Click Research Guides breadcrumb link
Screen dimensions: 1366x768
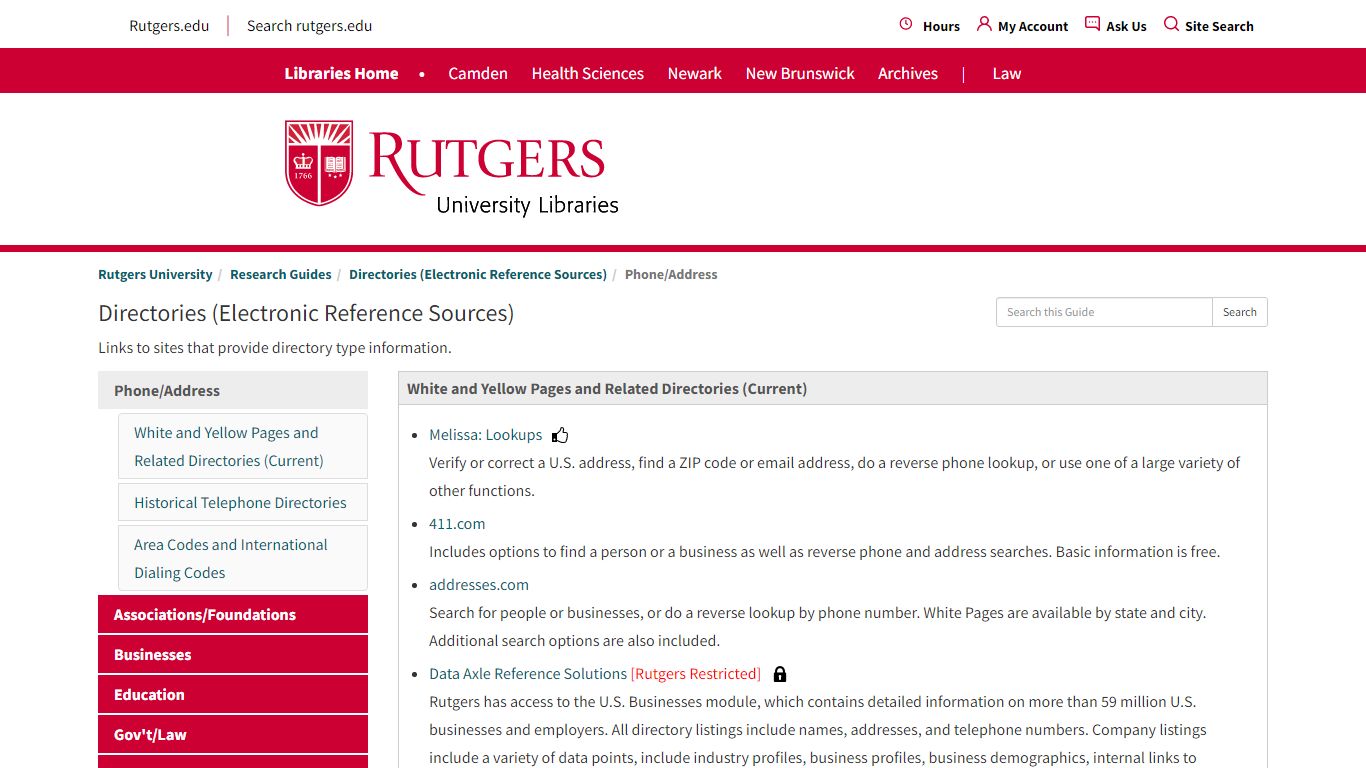[281, 274]
